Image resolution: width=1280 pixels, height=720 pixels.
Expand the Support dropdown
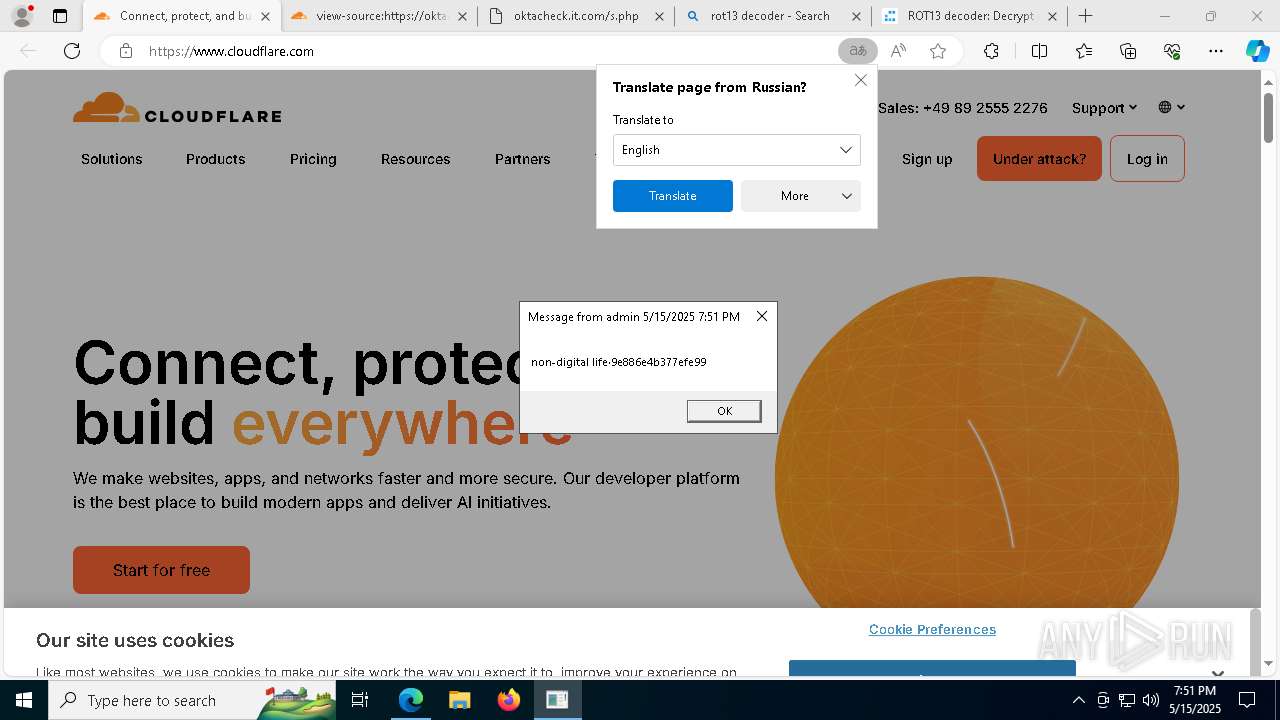1104,108
